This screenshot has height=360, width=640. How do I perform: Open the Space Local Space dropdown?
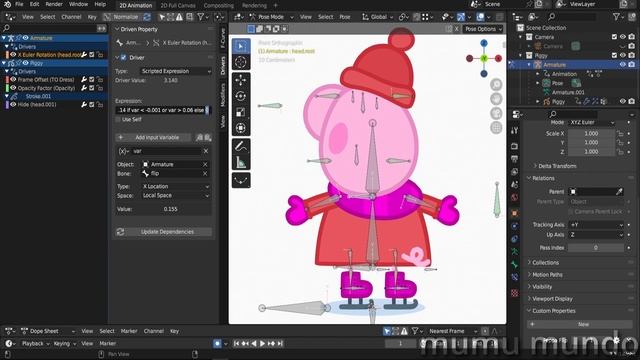tap(176, 196)
